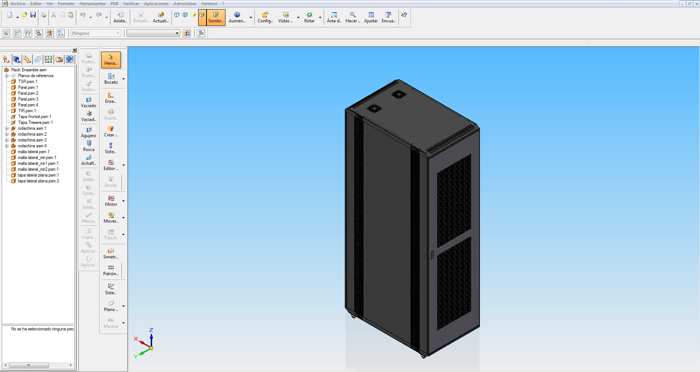
Task: Toggle the shaded-with-edges view icon
Action: (202, 17)
